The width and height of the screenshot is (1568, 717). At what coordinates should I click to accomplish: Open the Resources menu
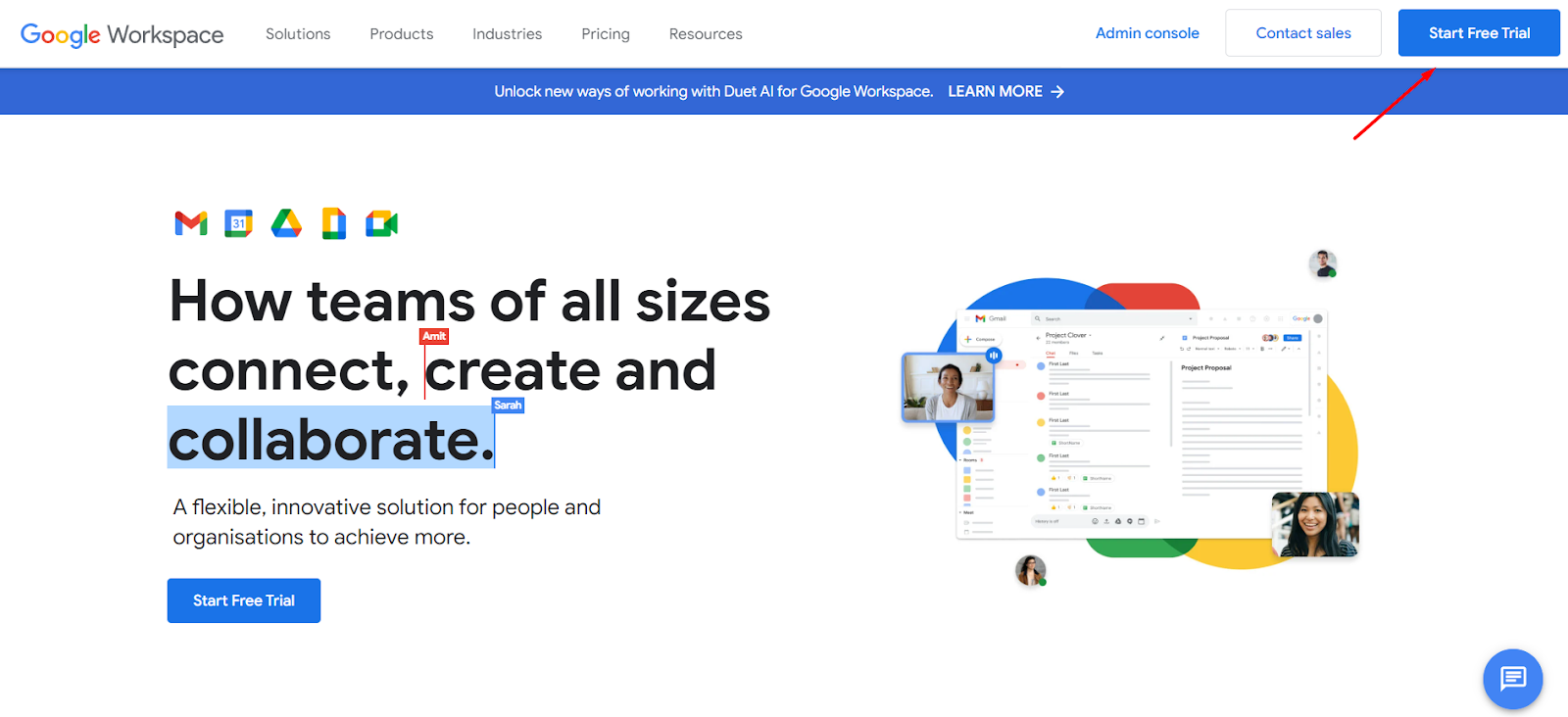(x=706, y=34)
